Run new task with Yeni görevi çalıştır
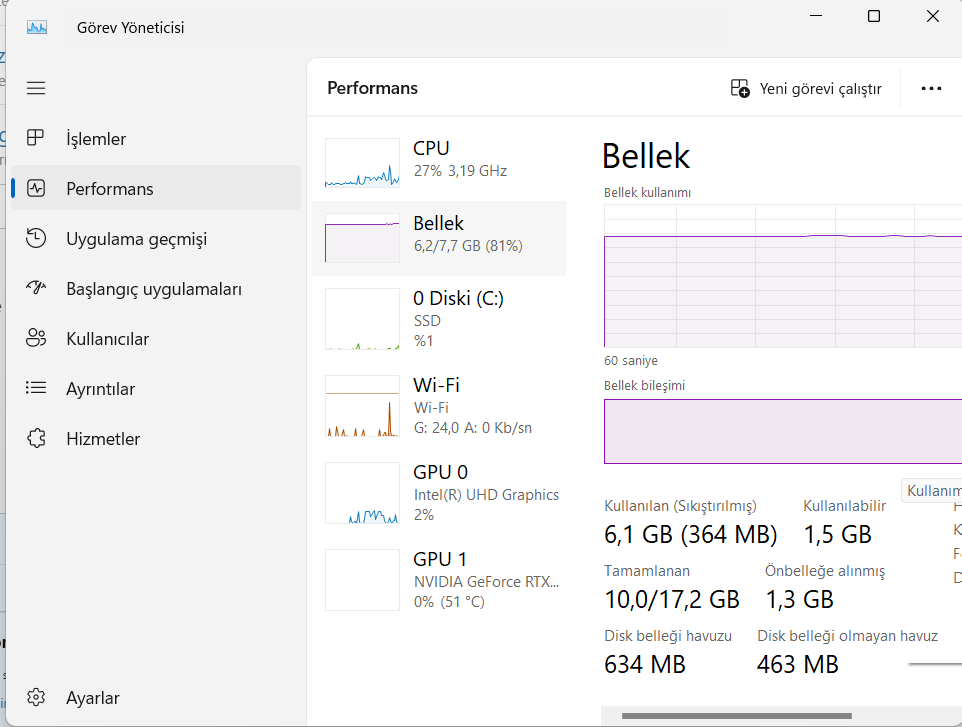 point(806,88)
